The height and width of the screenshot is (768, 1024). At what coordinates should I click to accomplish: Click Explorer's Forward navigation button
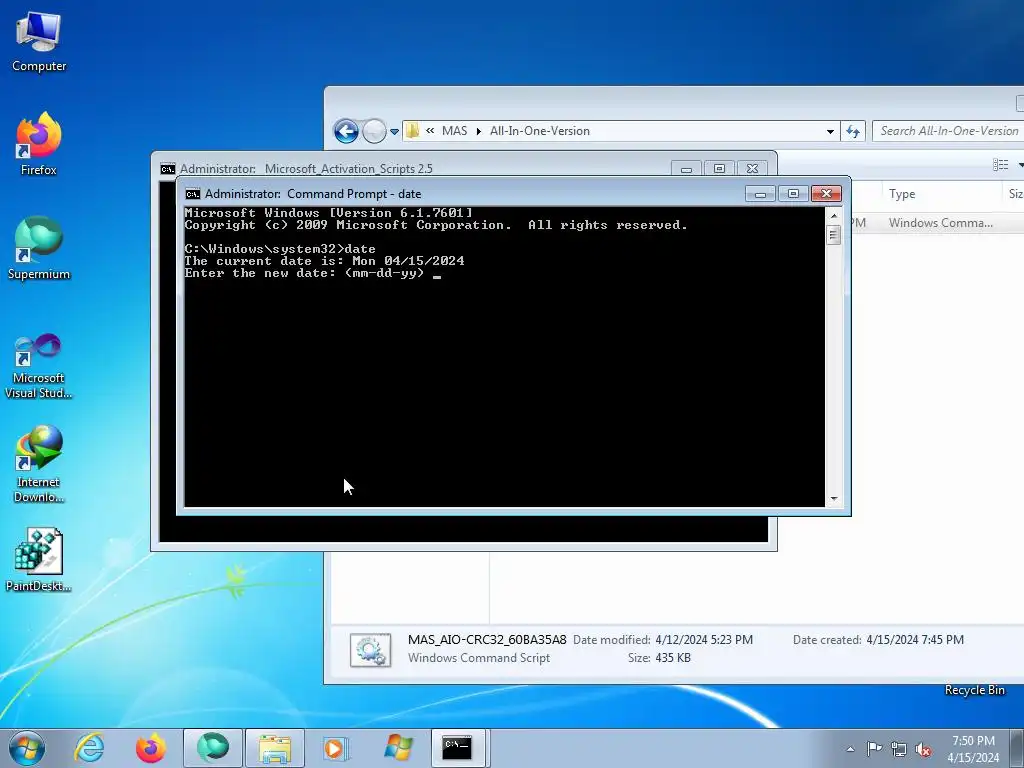[x=374, y=131]
